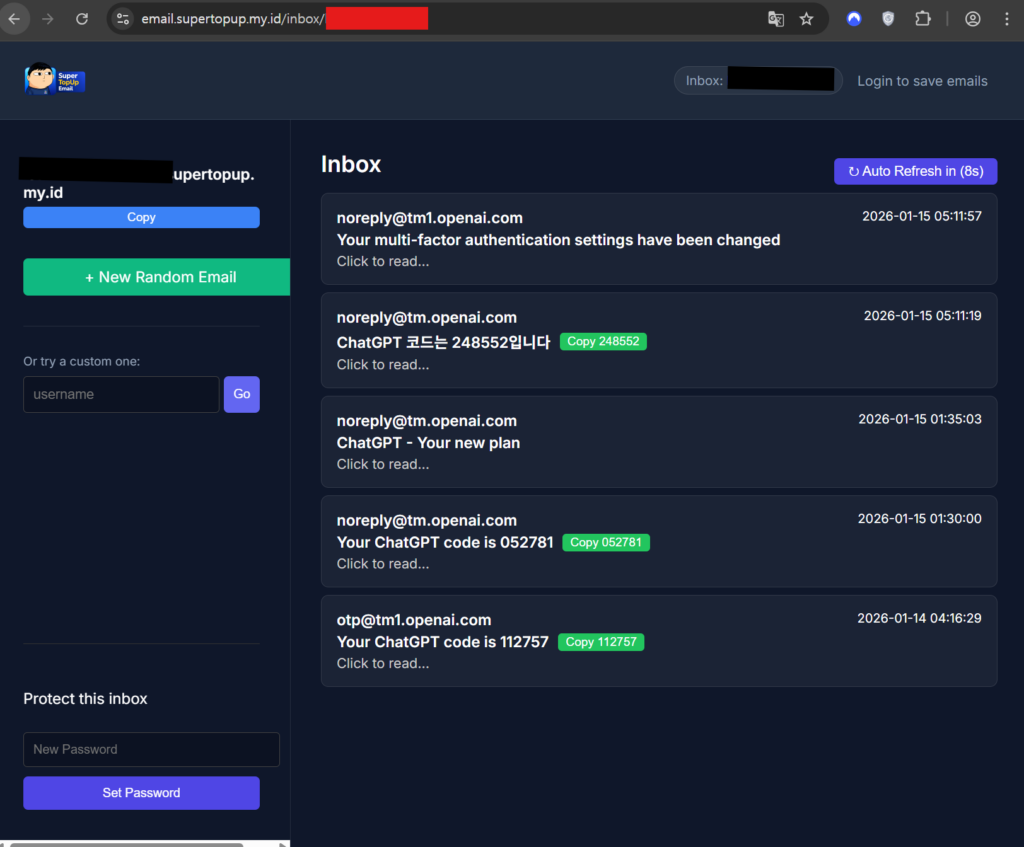View site information icon in address bar
1024x847 pixels.
[123, 19]
